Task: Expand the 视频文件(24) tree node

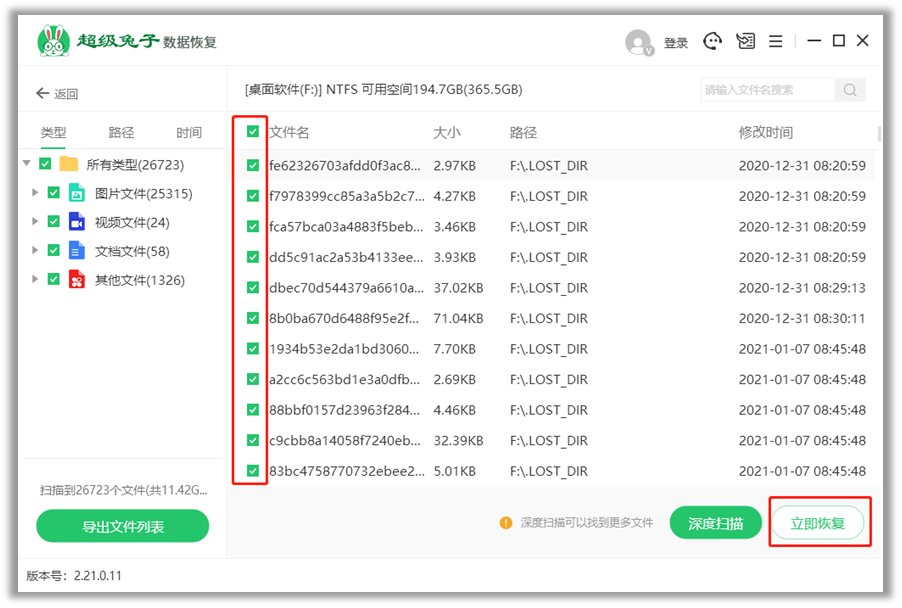Action: tap(35, 222)
